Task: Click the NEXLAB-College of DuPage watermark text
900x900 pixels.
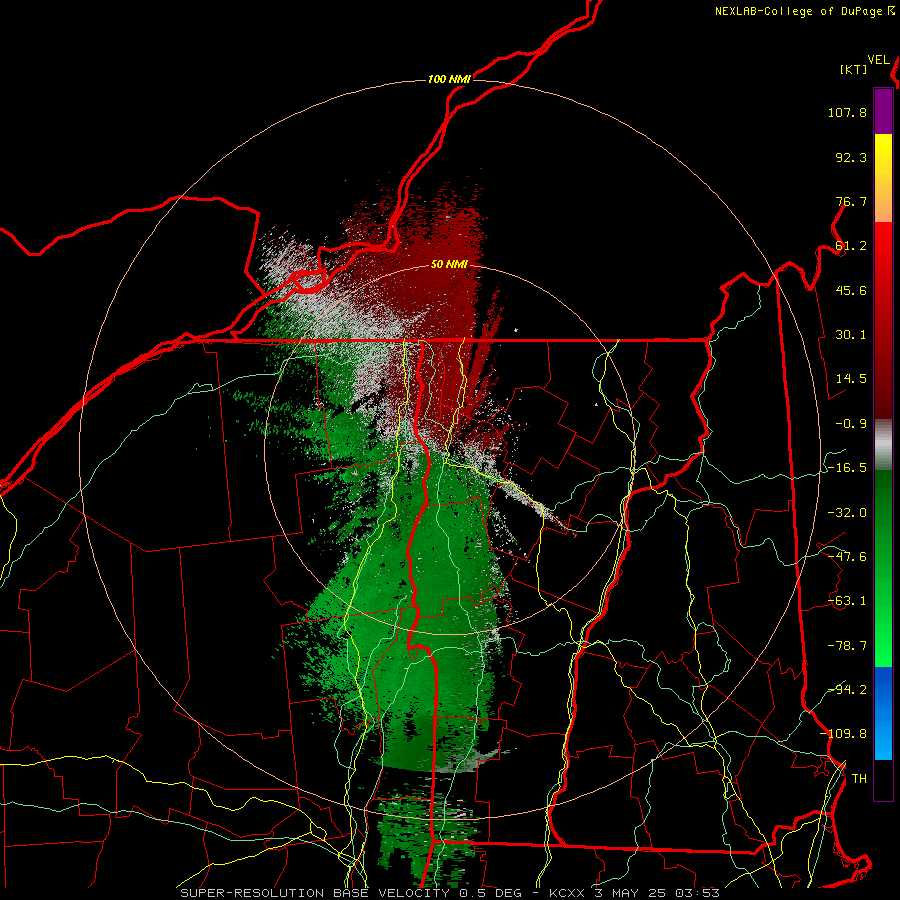Action: 804,11
